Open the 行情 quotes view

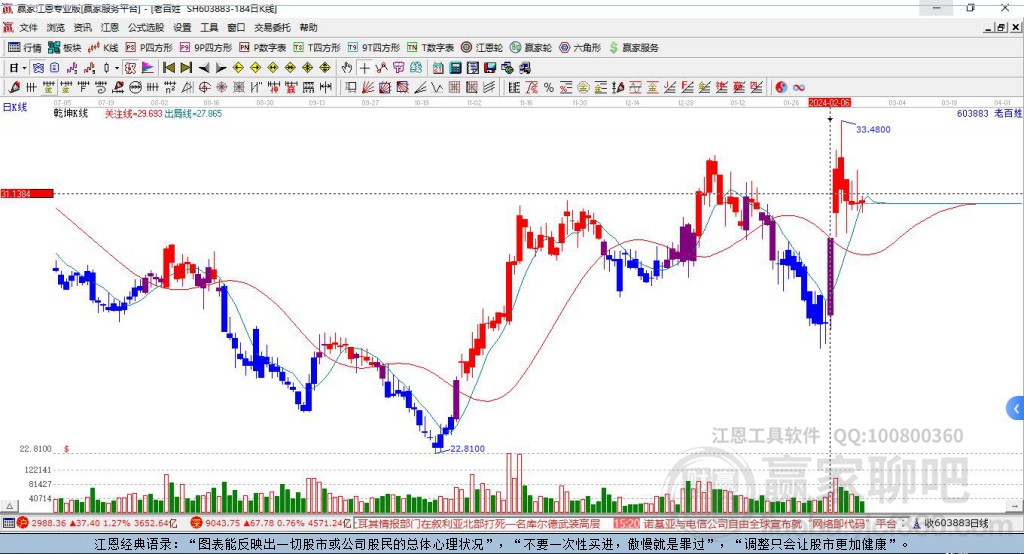pos(24,48)
